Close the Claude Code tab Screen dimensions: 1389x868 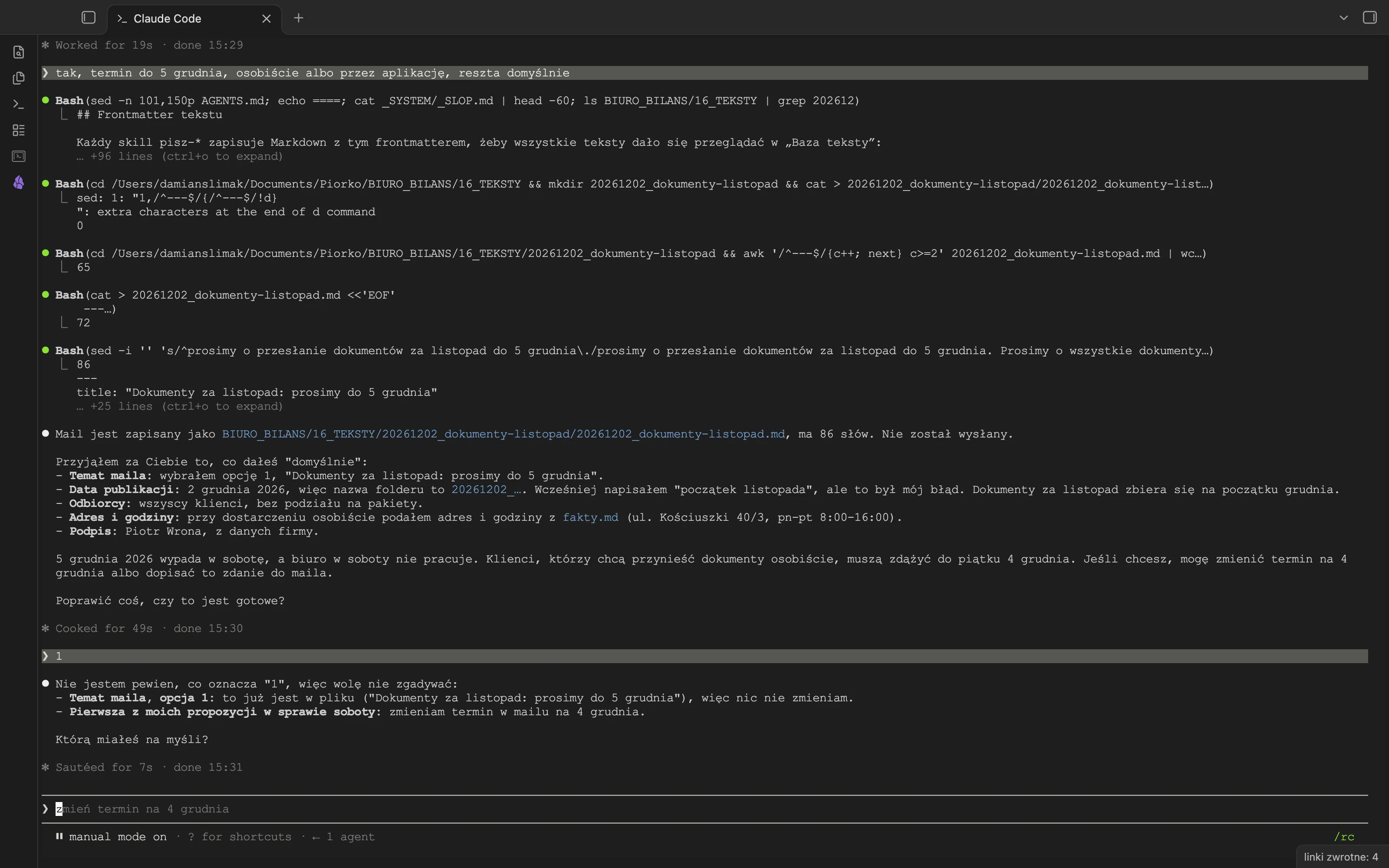[267, 18]
